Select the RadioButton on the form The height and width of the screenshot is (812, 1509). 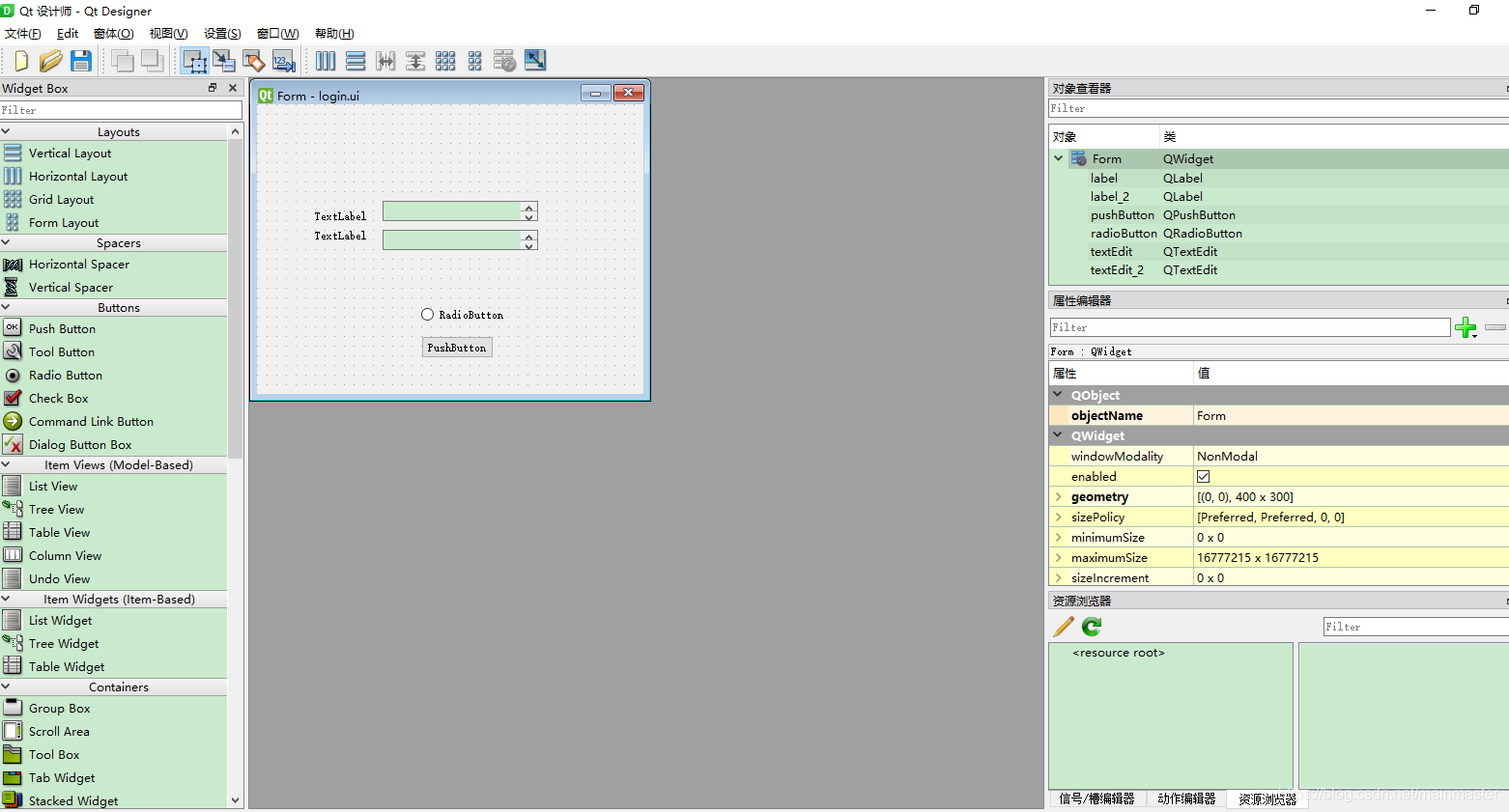click(x=462, y=315)
